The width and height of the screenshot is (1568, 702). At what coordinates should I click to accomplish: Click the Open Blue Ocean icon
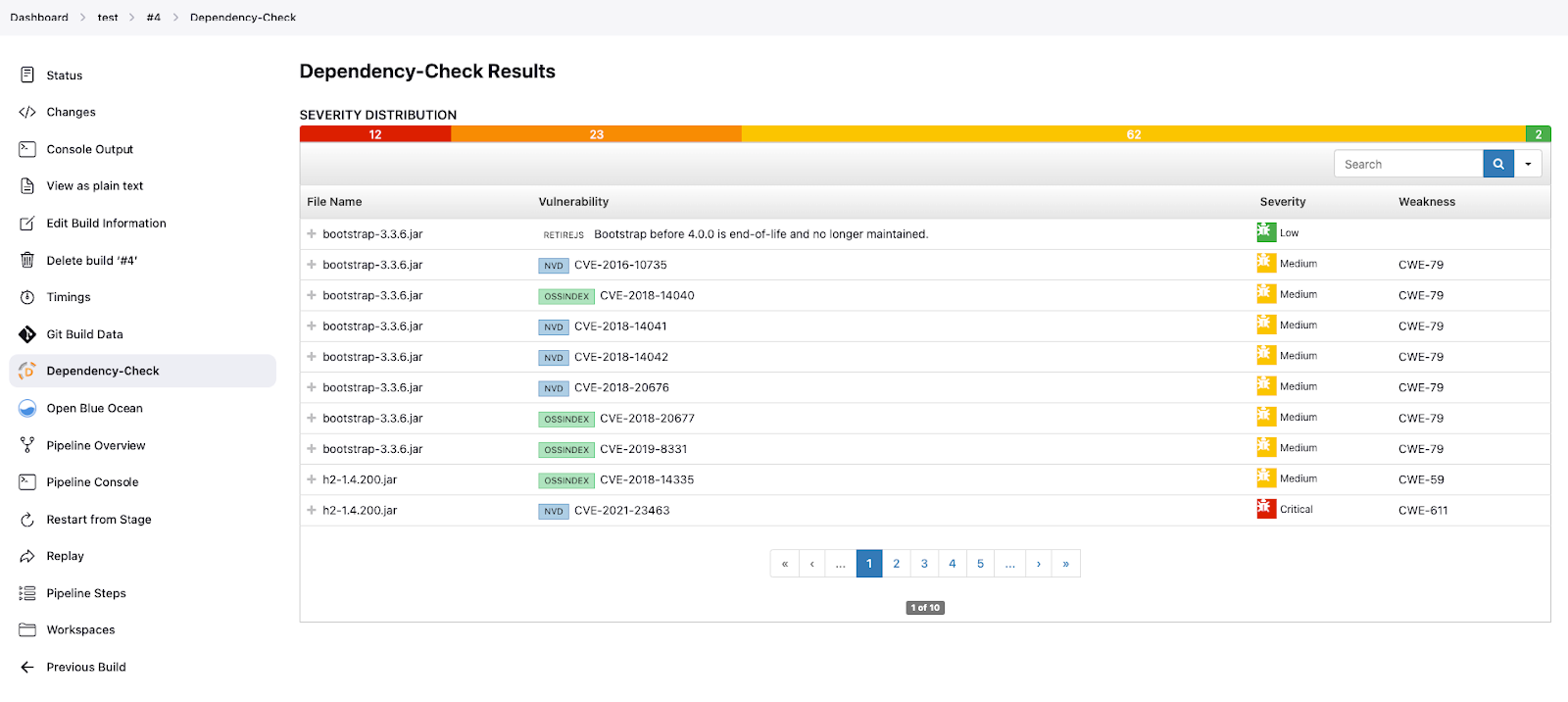pyautogui.click(x=27, y=408)
